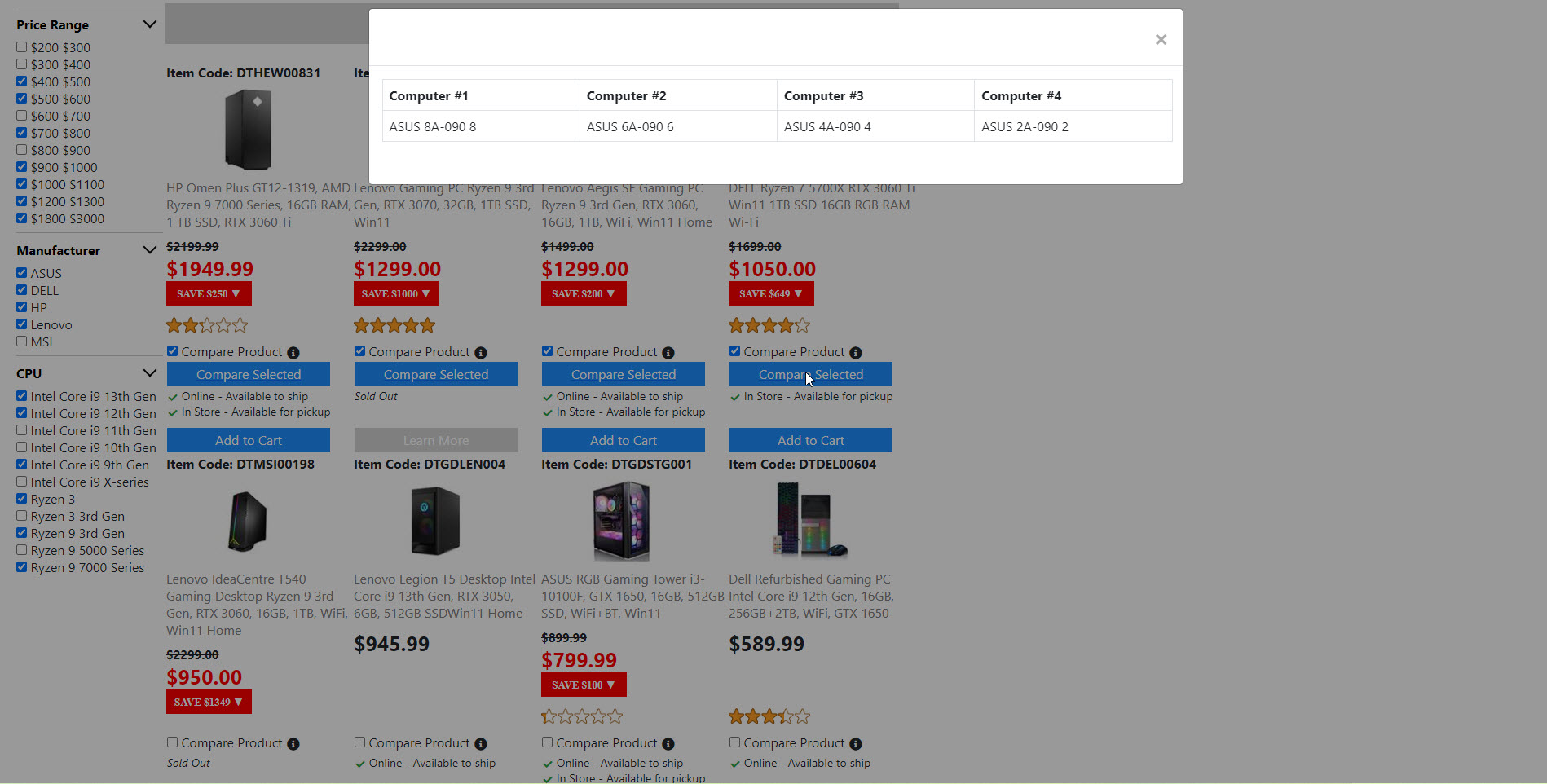
Task: Expand the SAVE $250 discount dropdown
Action: [209, 293]
